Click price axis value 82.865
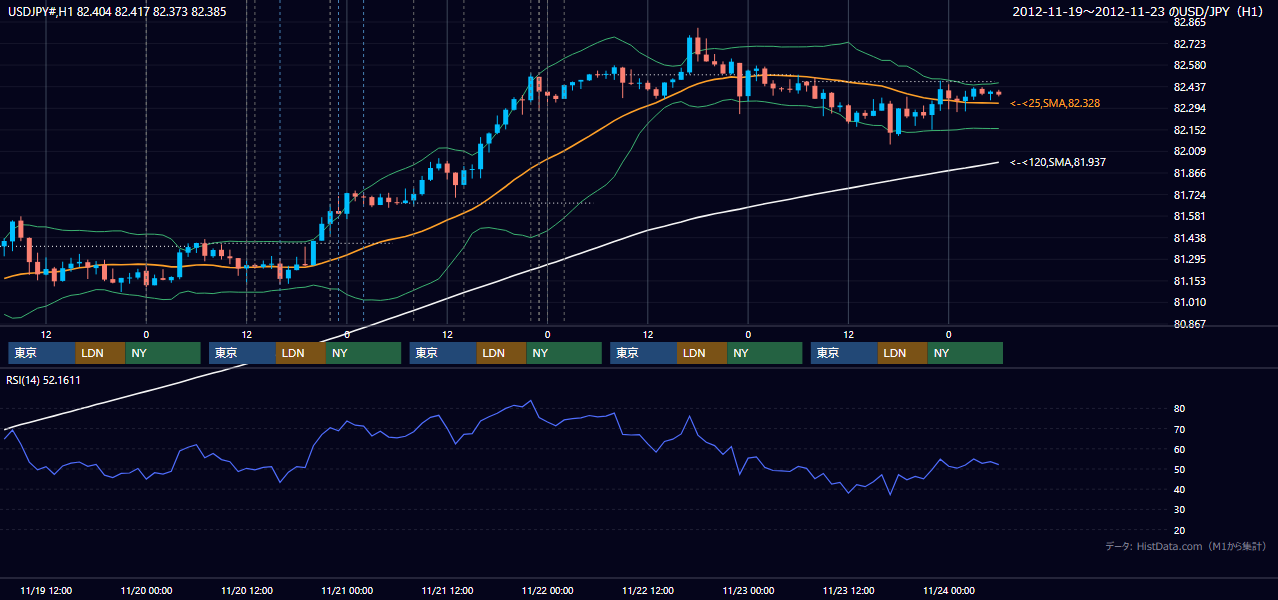 [x=1190, y=22]
